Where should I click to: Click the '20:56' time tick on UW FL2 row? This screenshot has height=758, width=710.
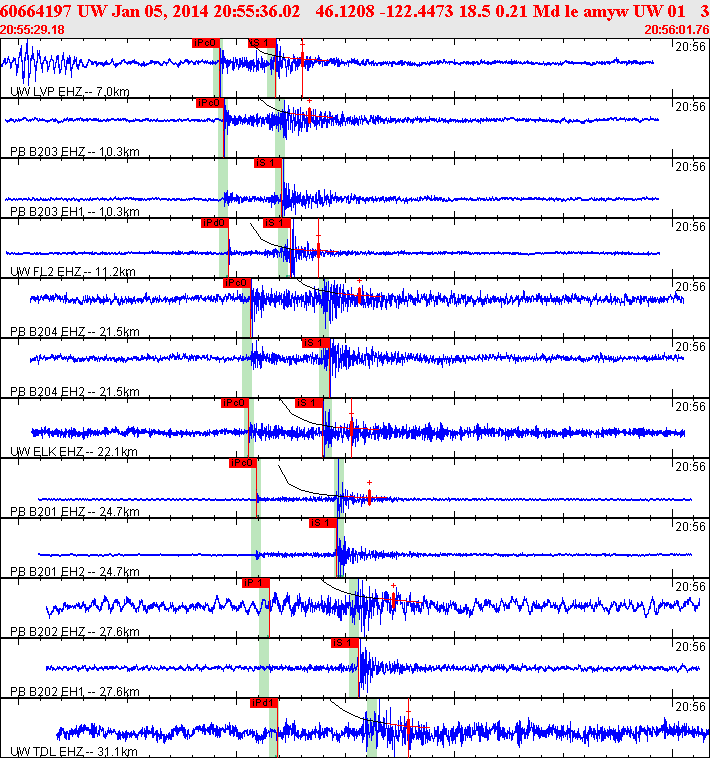[690, 226]
